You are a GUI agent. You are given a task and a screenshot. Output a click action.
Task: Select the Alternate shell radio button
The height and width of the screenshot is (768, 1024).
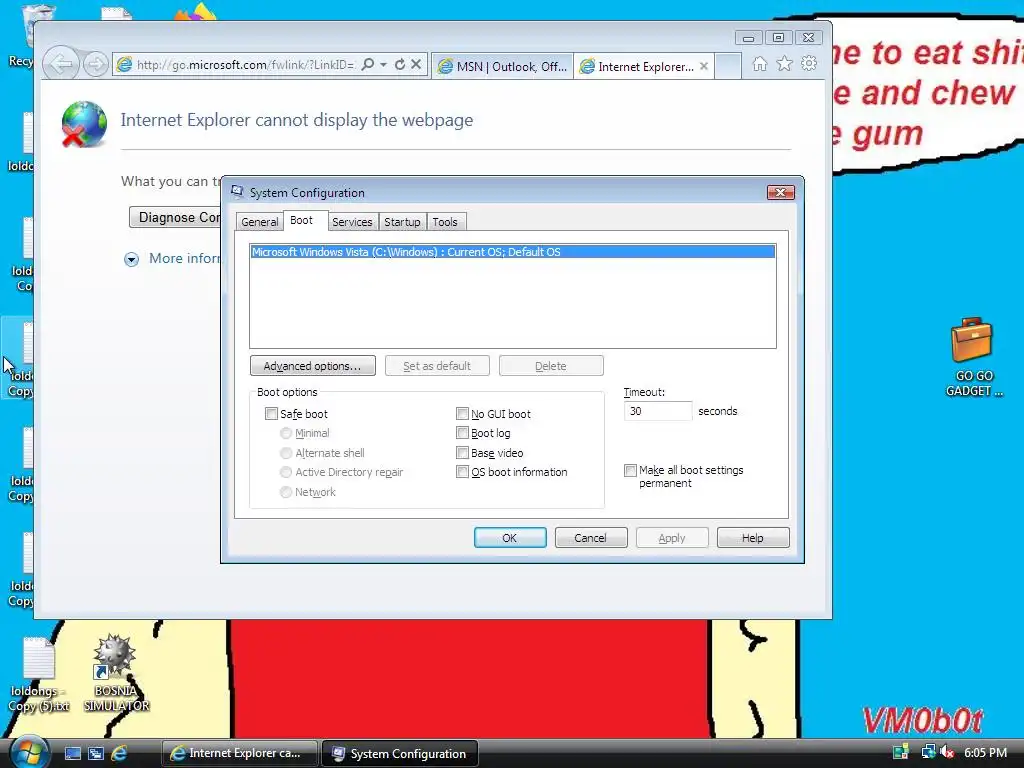click(x=285, y=453)
